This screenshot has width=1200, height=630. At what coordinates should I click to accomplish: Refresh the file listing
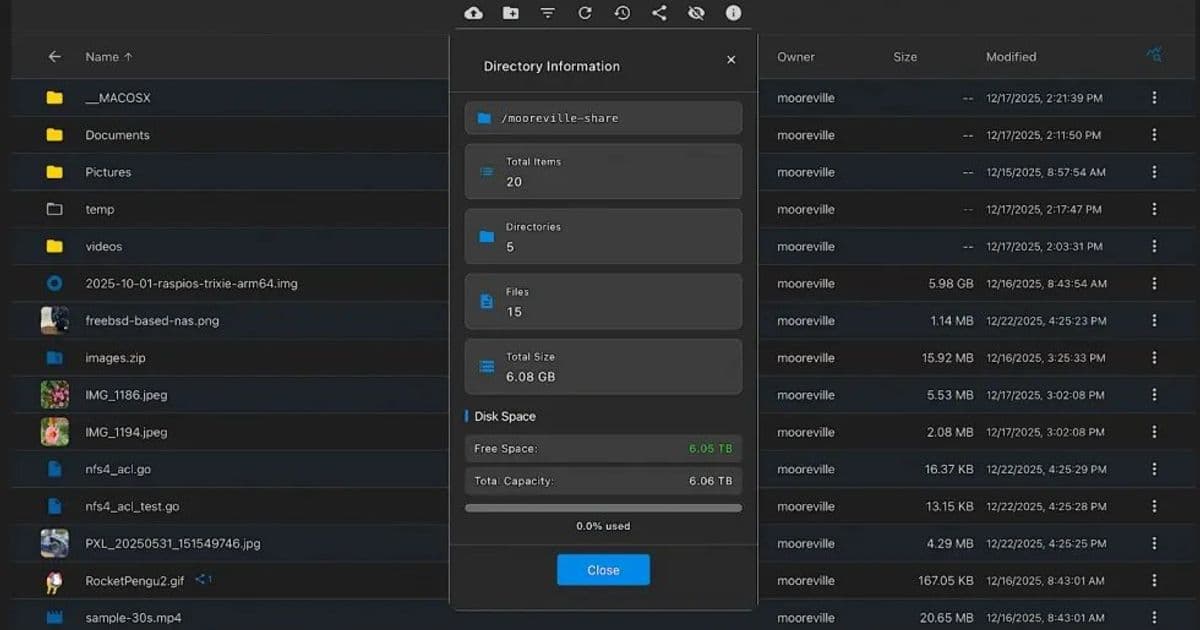click(x=585, y=13)
